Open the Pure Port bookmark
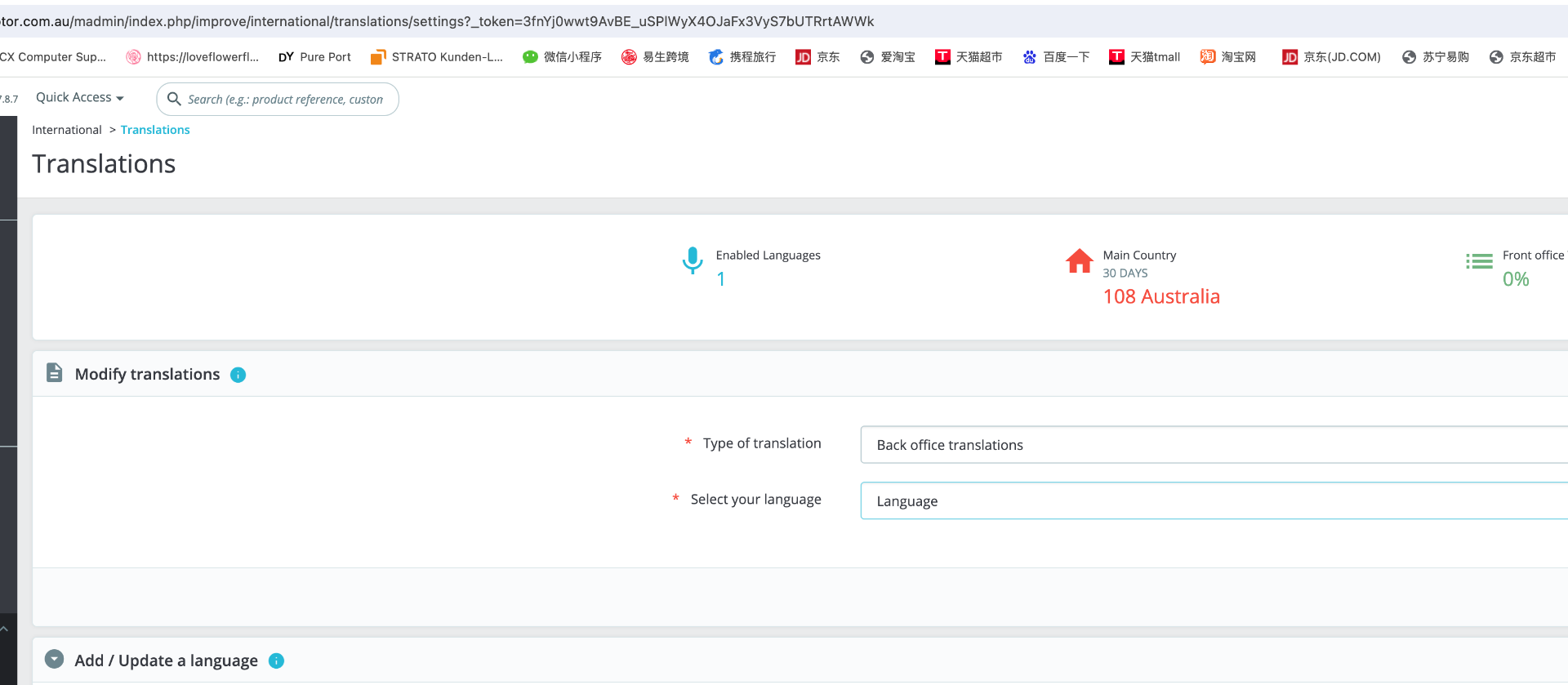1568x685 pixels. tap(315, 57)
